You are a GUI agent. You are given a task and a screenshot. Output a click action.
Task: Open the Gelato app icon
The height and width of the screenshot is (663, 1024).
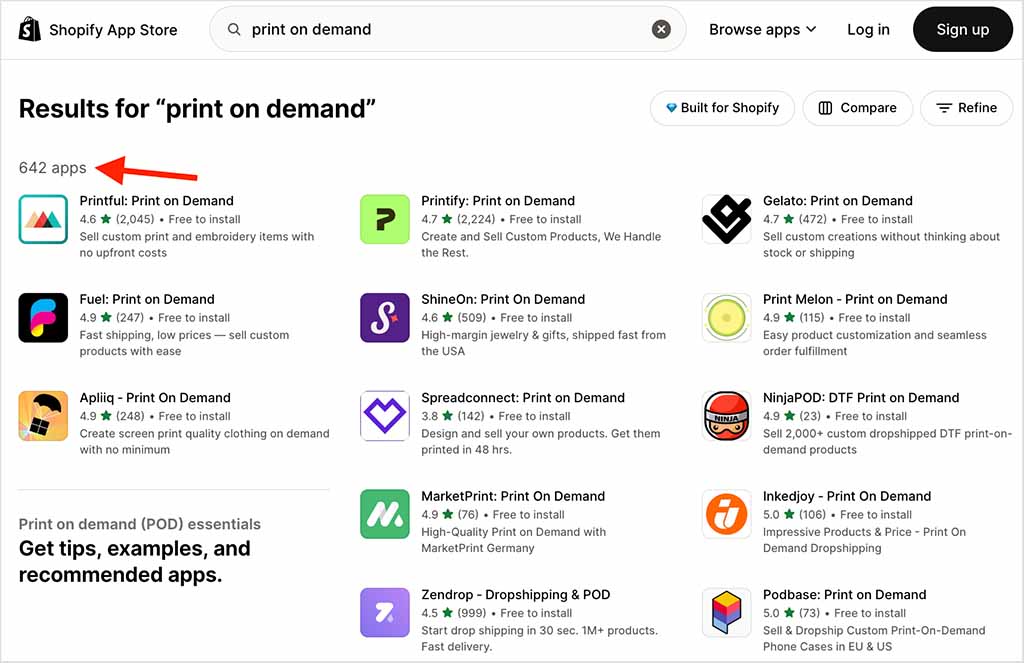pos(726,219)
